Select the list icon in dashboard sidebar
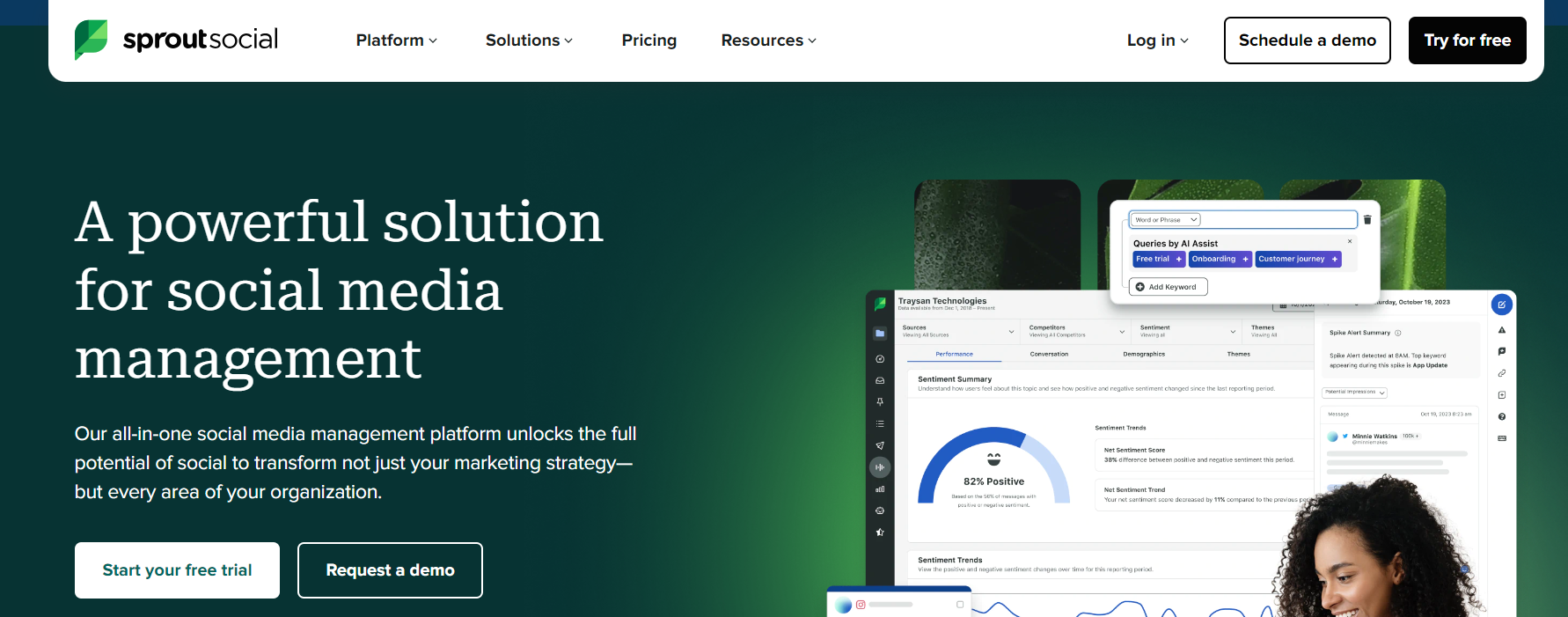This screenshot has height=617, width=1568. pos(880,423)
